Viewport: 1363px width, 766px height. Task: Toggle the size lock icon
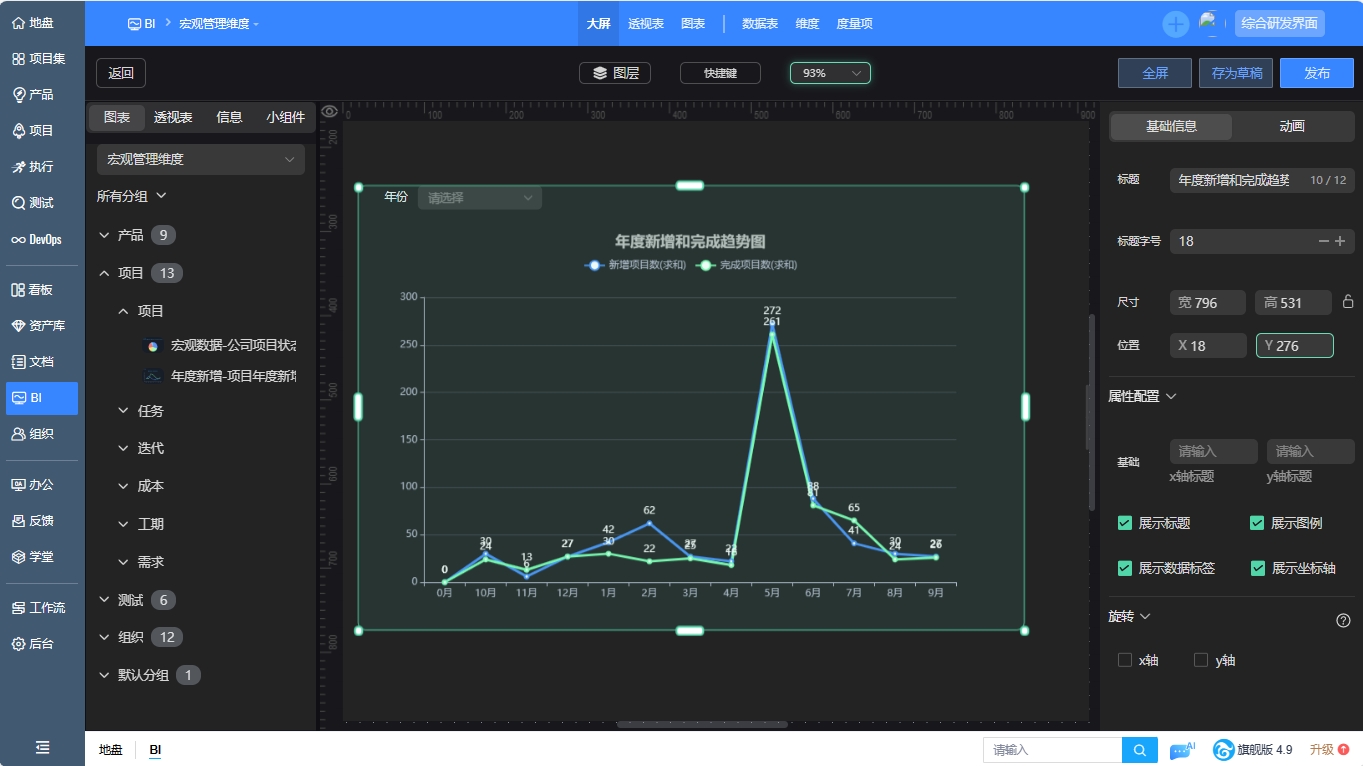click(x=1348, y=302)
